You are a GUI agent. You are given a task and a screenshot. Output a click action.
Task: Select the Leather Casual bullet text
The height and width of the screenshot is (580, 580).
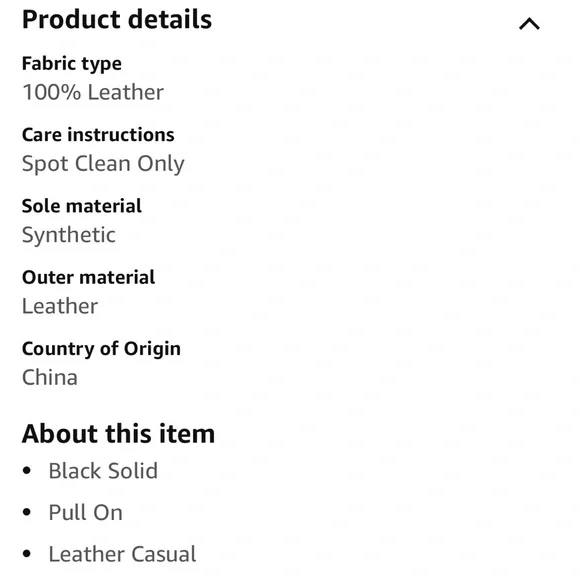coord(122,554)
